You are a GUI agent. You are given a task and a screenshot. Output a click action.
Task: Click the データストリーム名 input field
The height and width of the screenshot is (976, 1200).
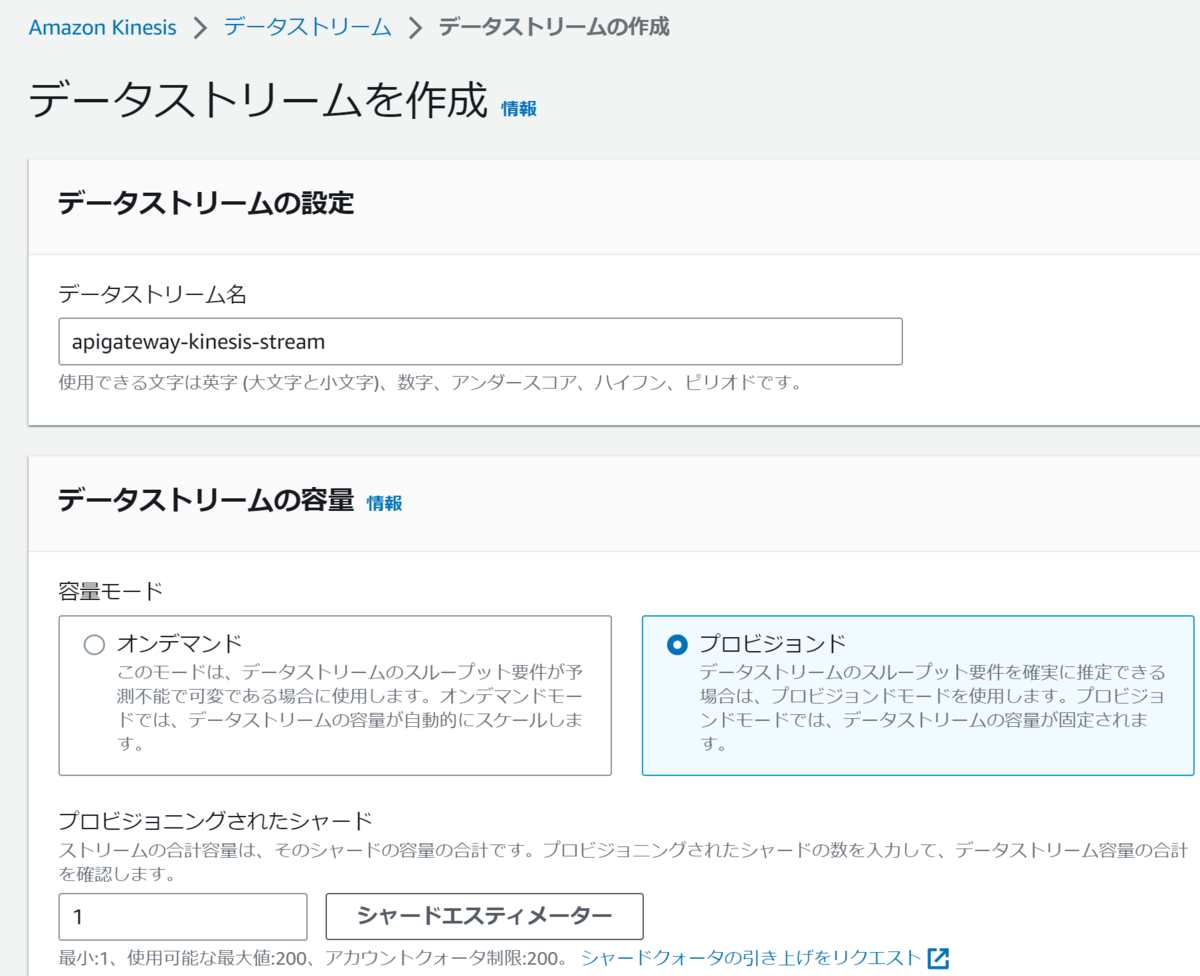pos(480,341)
